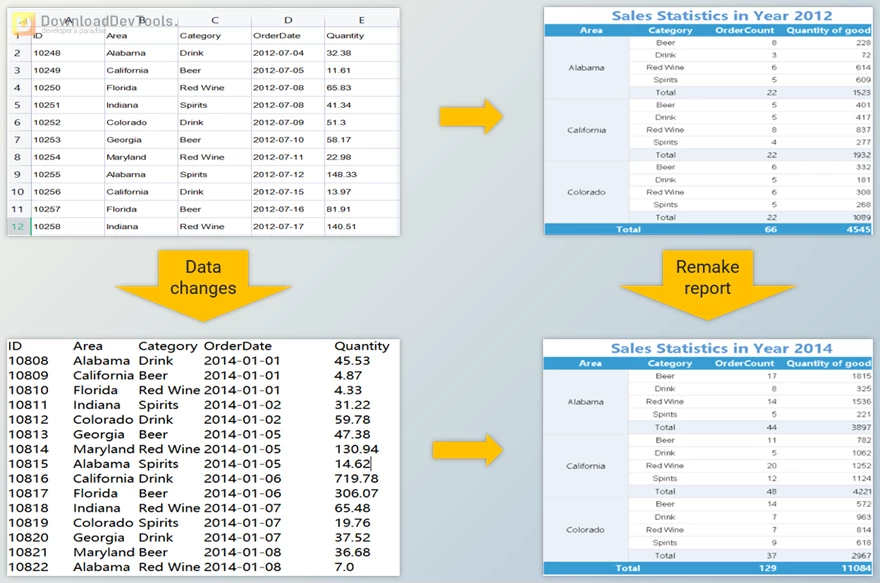This screenshot has width=880, height=583.
Task: Click Alabama subtotal 3897 in 2014 report
Action: [x=861, y=427]
